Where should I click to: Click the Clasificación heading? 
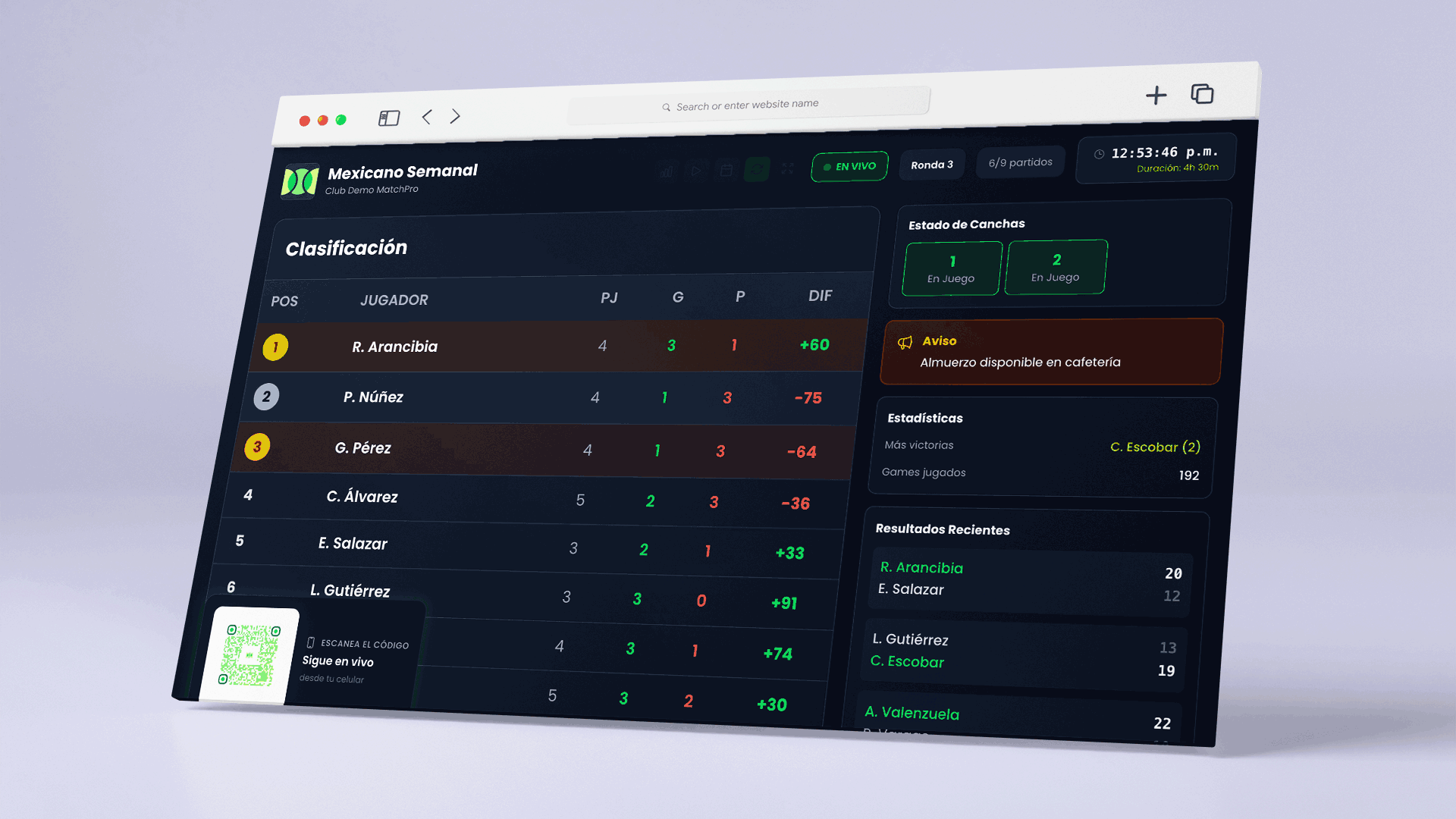[x=347, y=248]
